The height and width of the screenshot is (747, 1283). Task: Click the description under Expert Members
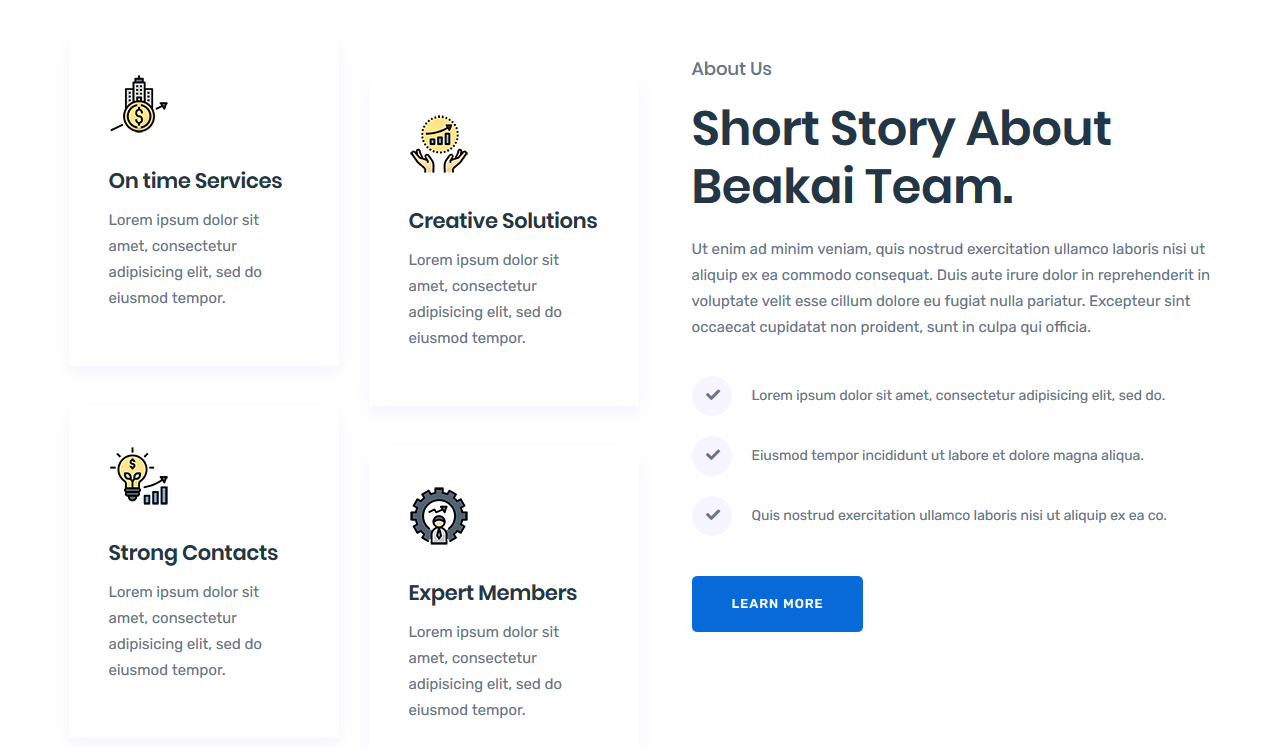pos(485,671)
